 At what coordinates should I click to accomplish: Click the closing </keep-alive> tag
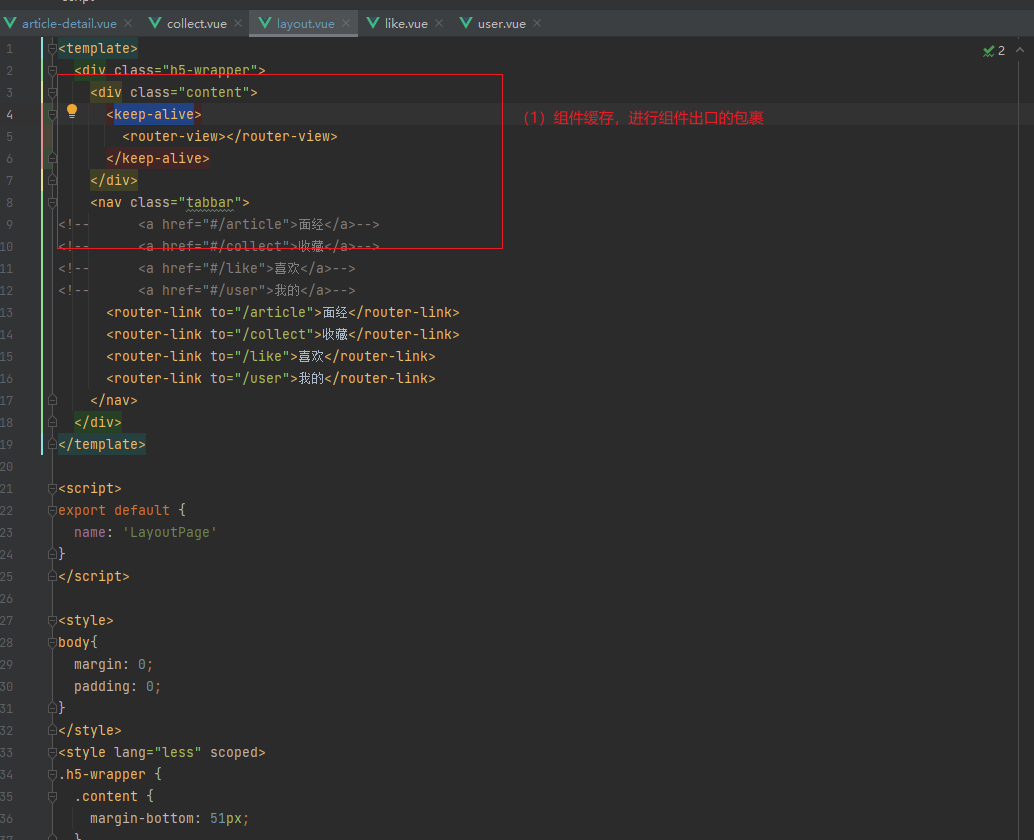(x=158, y=158)
